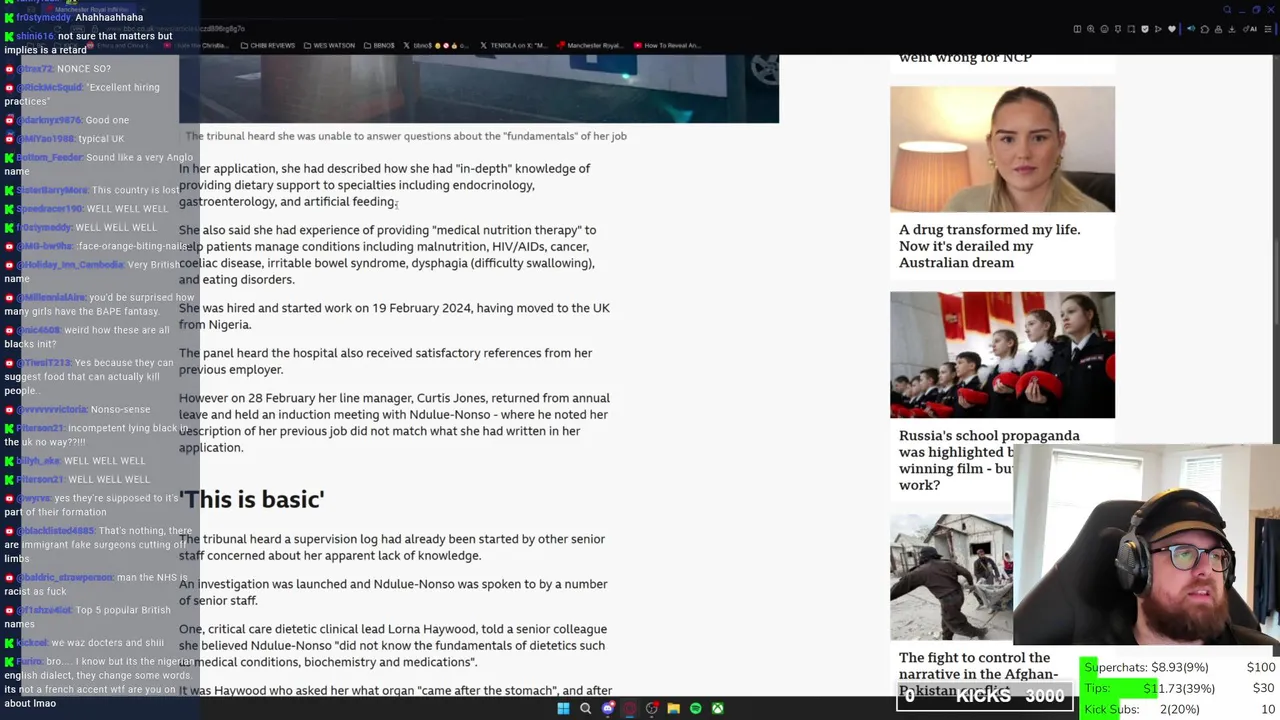Click the pin icon in browser toolbar
Image resolution: width=1280 pixels, height=720 pixels.
click(x=1118, y=29)
